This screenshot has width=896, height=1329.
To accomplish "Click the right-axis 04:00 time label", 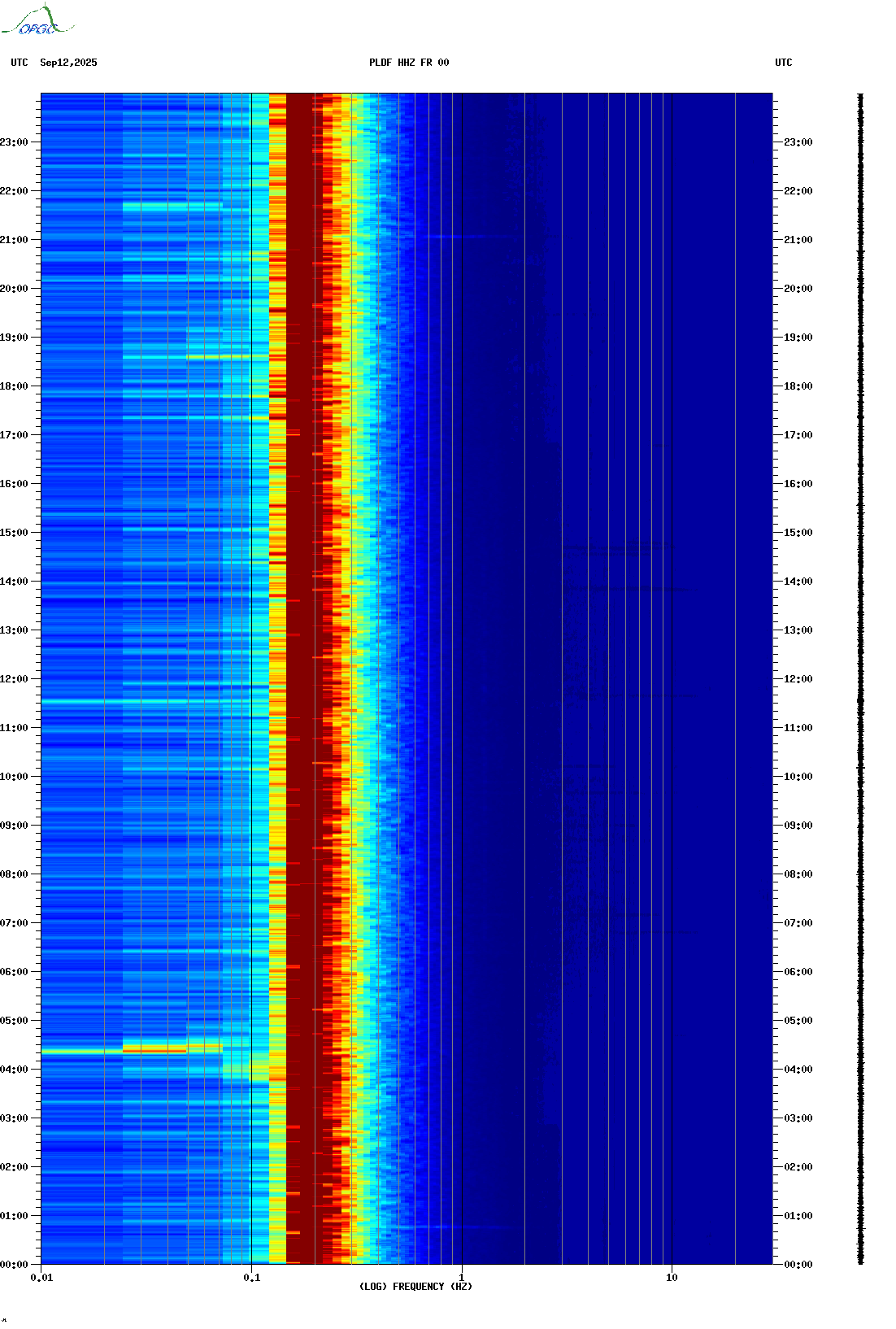I will click(798, 1070).
